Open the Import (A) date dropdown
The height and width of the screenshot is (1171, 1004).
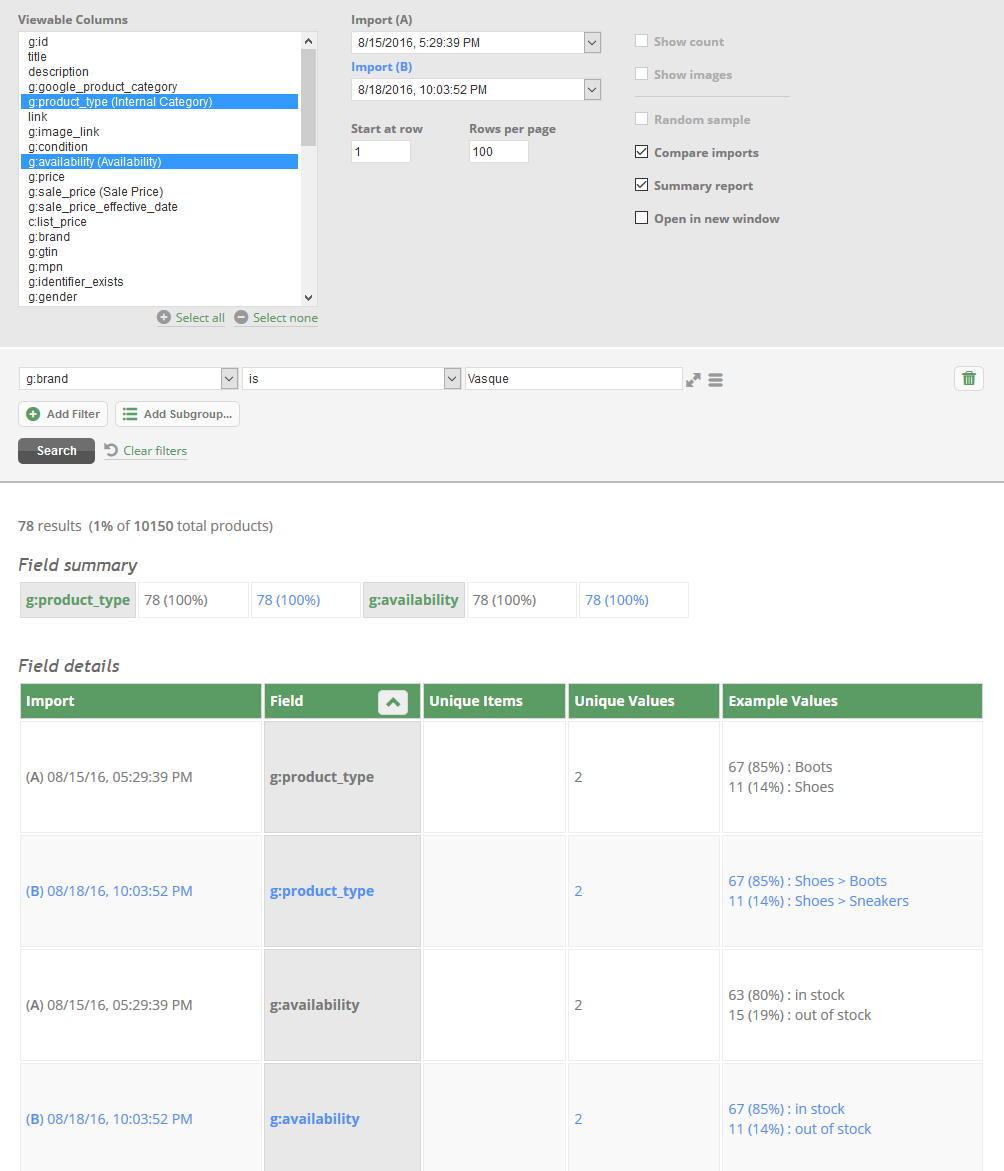point(592,43)
